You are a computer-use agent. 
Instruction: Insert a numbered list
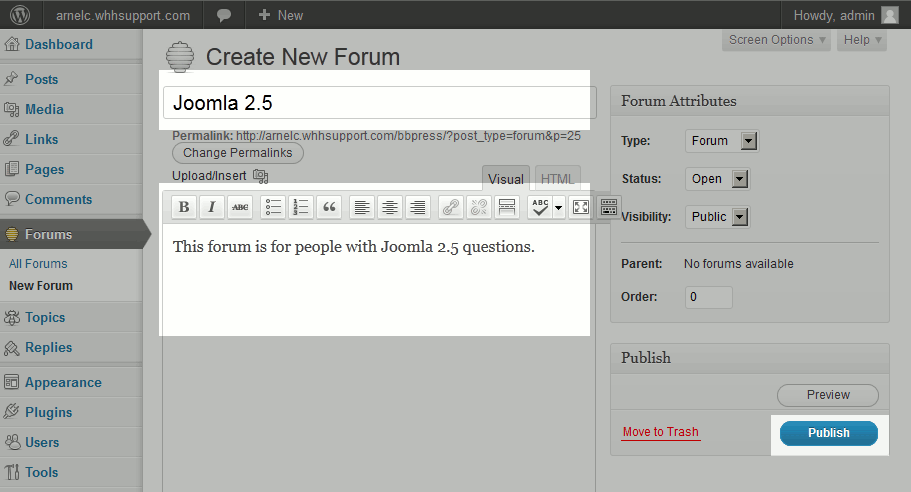301,207
